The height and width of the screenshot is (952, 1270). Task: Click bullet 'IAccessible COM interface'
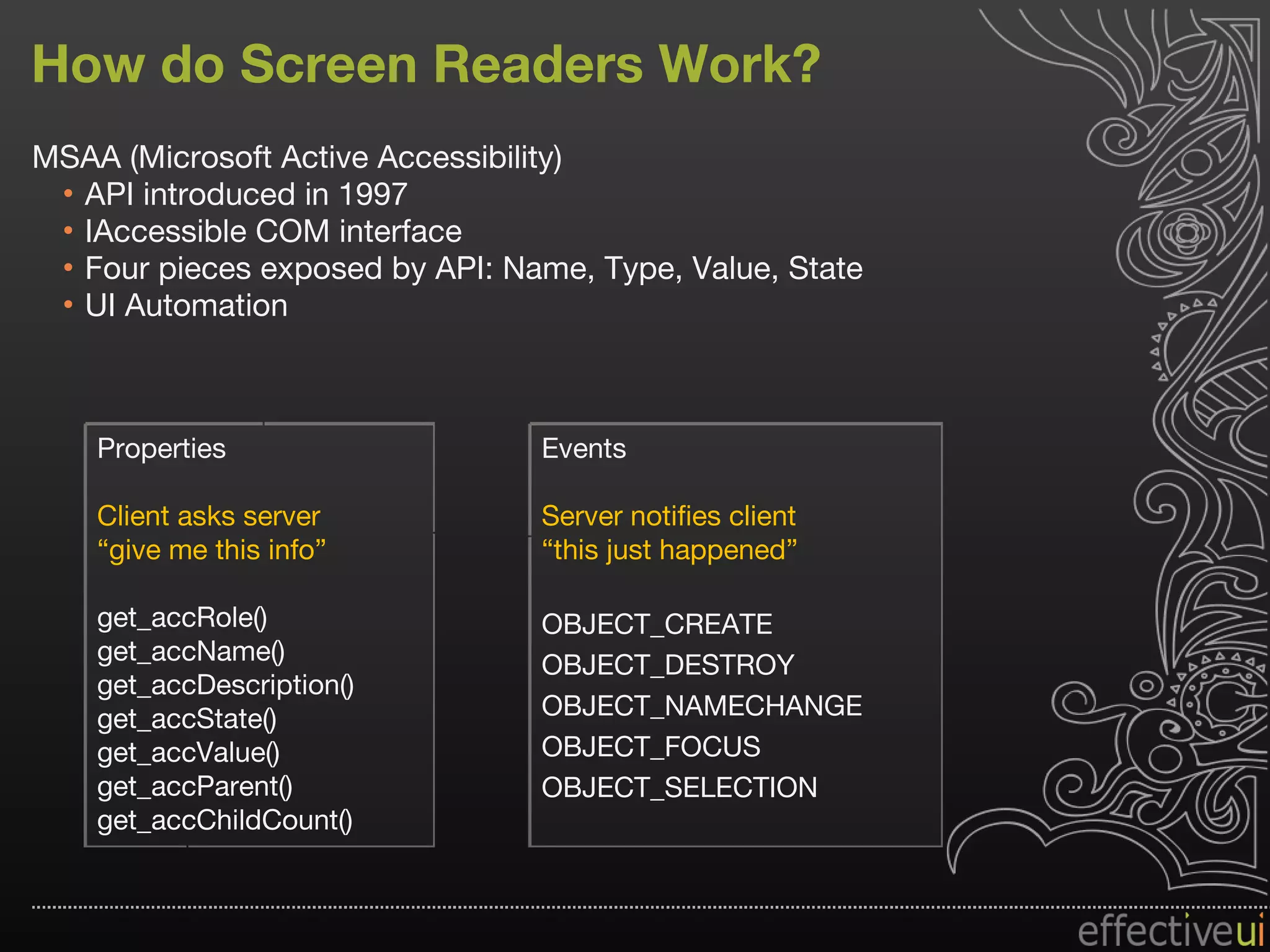273,232
